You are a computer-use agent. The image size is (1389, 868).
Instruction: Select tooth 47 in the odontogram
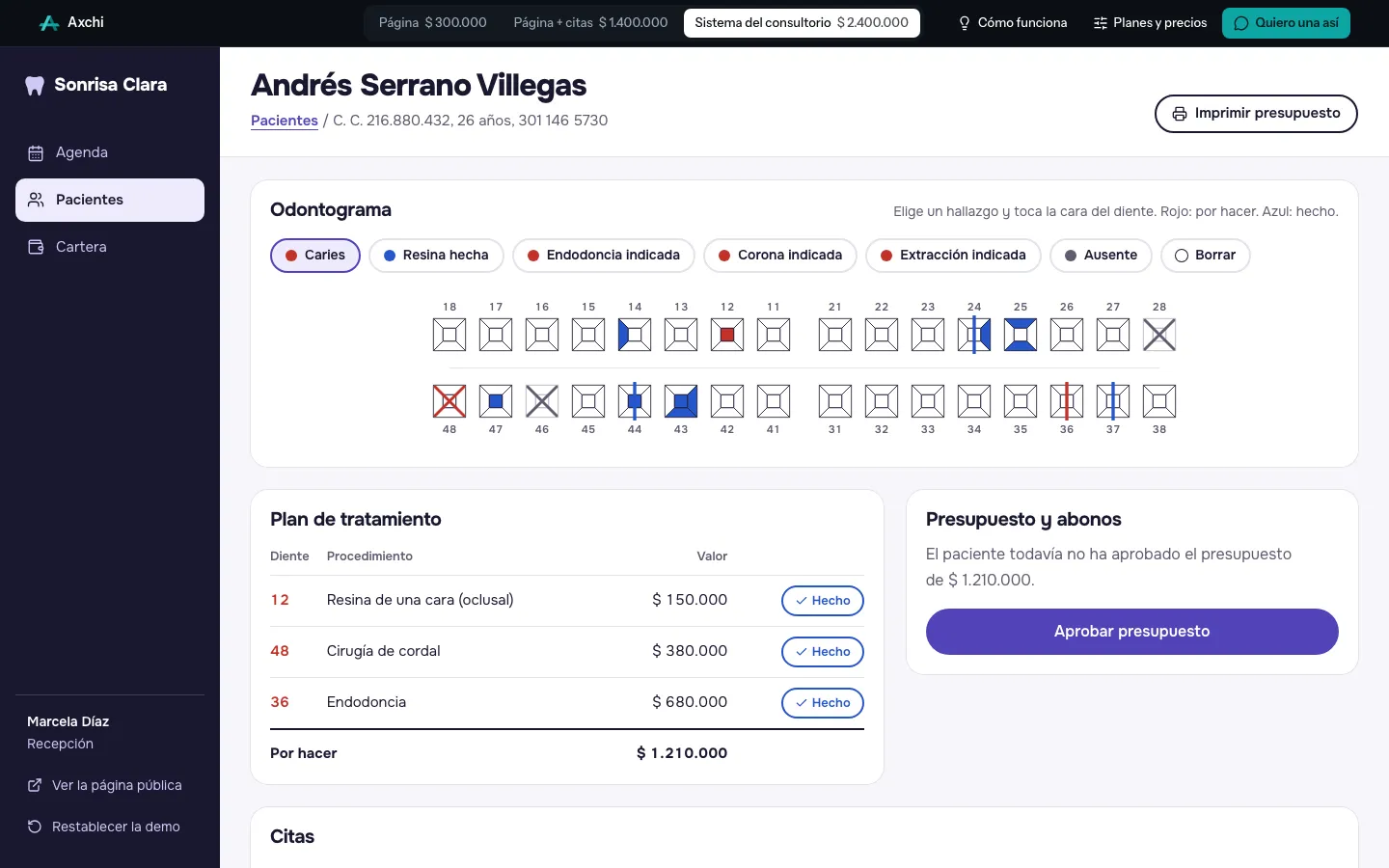496,401
